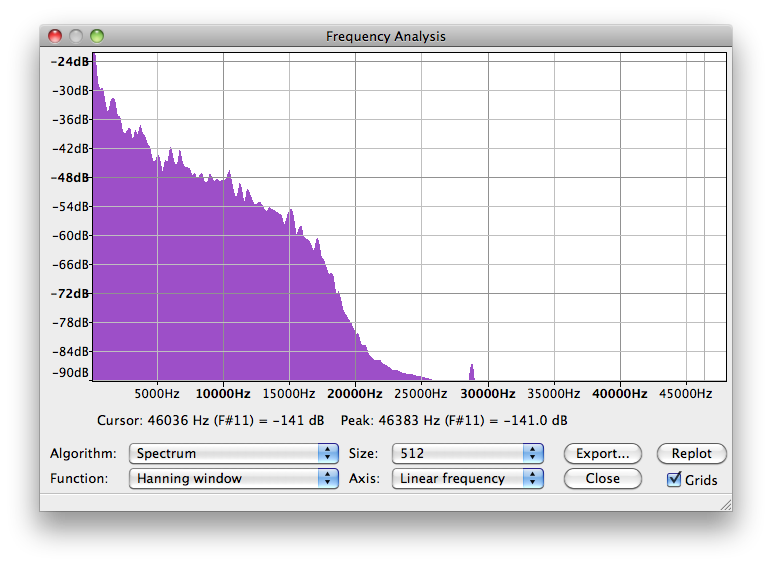Click the small spike near 29000Hz in the plot
772x566 pixels.
[471, 372]
